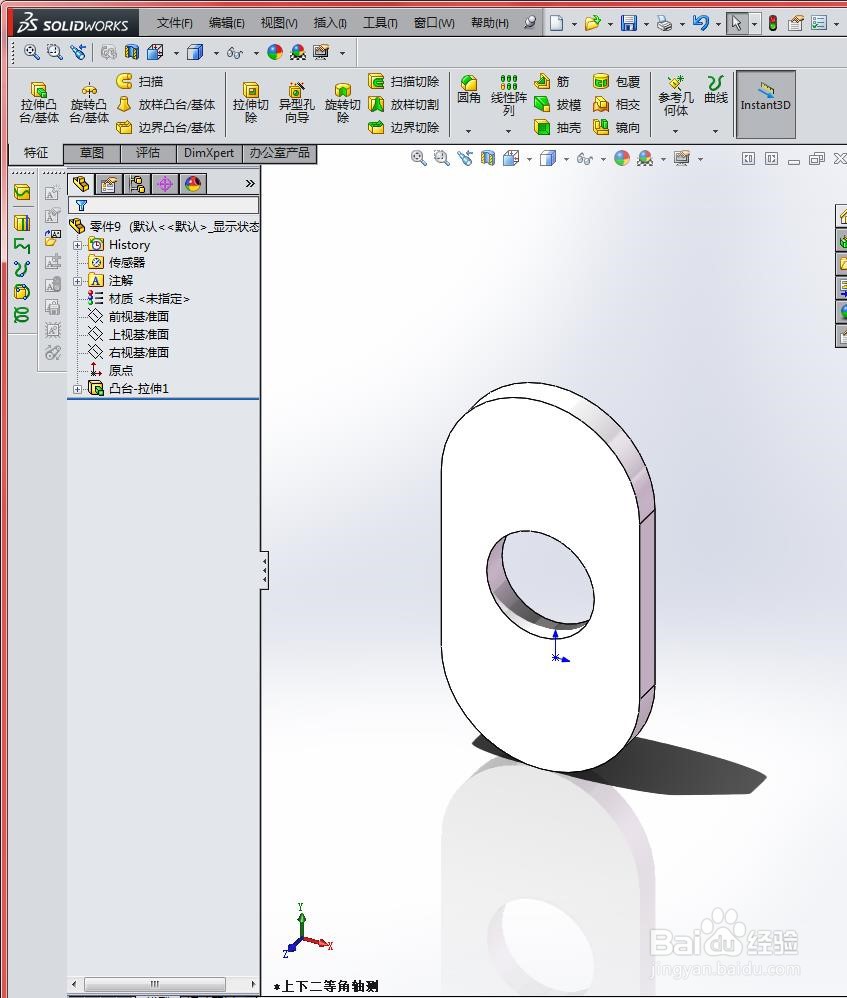Click Boundary Boss/Base (边界凸台/基体)
This screenshot has height=998, width=847.
[166, 127]
